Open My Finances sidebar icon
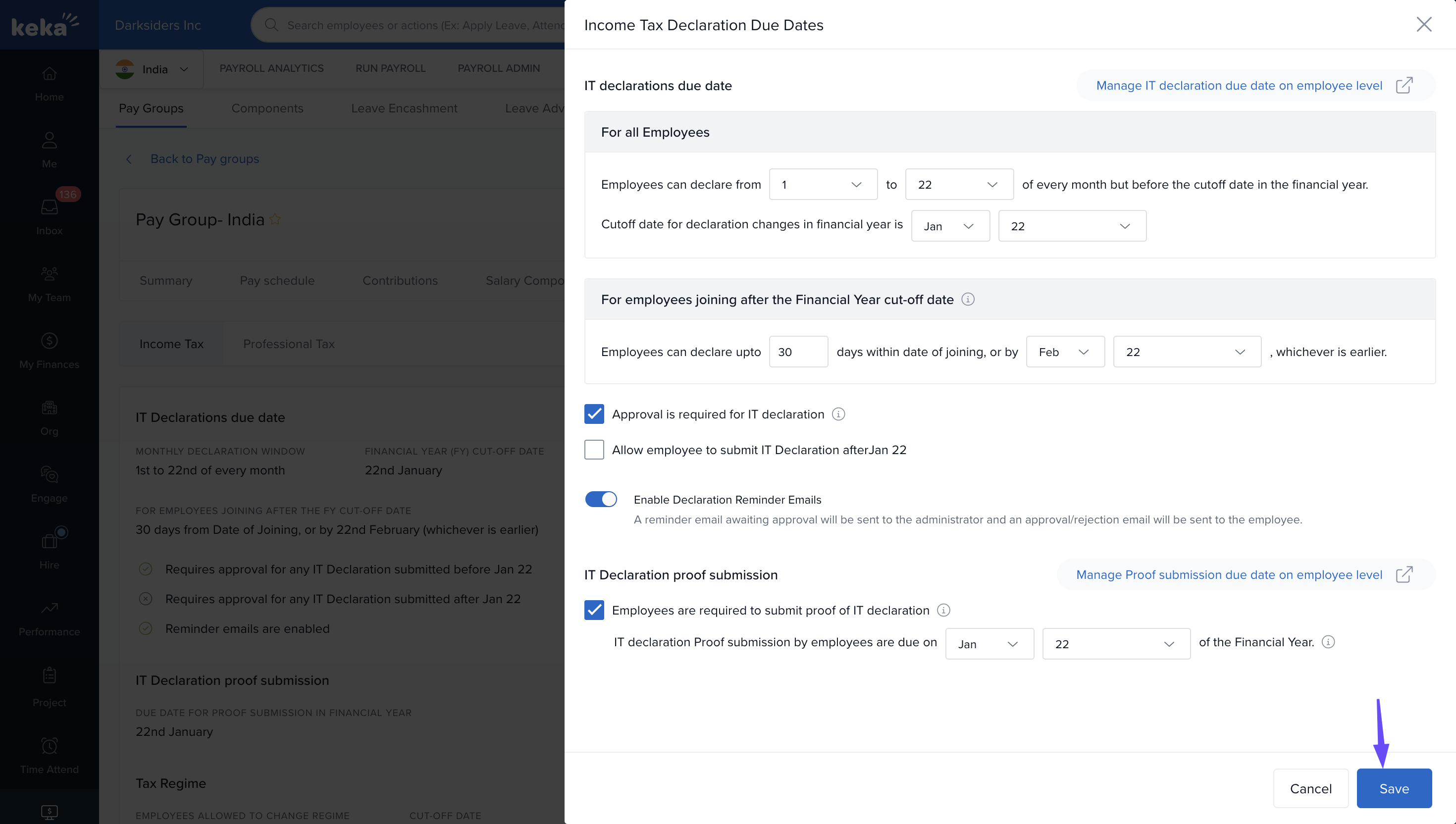1456x824 pixels. [49, 341]
